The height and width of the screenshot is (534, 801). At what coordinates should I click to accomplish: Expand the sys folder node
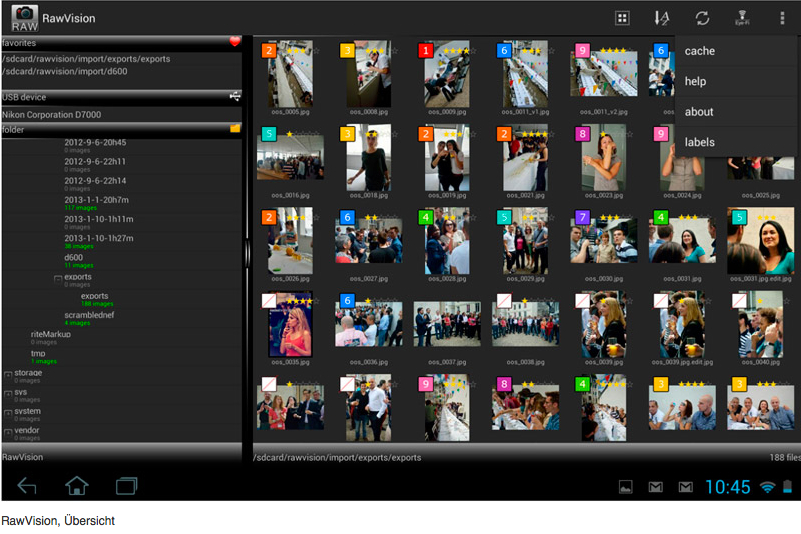[x=8, y=394]
